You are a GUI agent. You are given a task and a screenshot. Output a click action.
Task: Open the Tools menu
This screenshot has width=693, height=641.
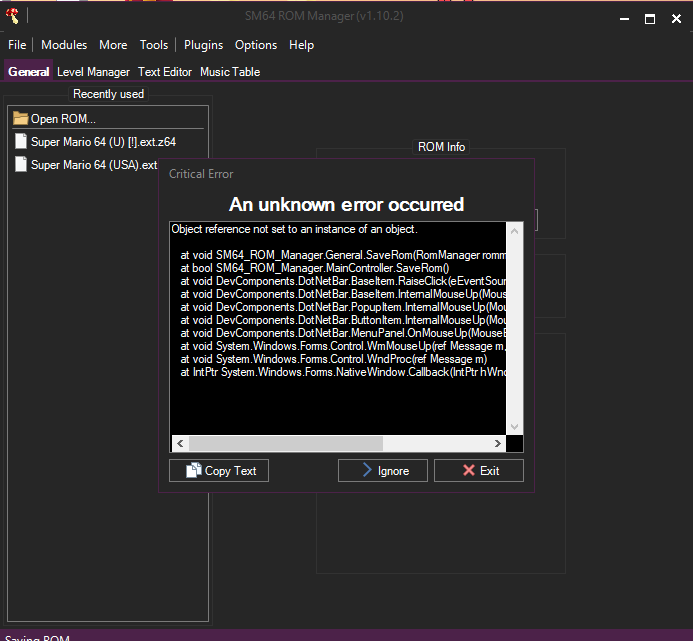(154, 45)
